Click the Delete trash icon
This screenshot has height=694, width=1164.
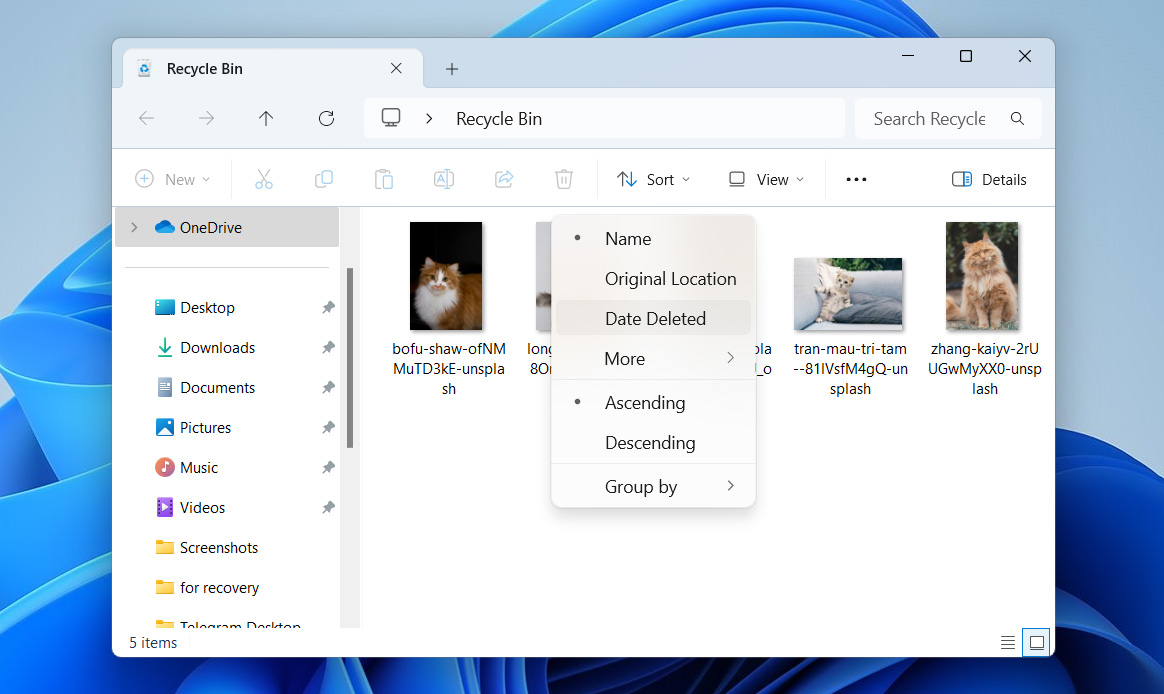[x=564, y=179]
